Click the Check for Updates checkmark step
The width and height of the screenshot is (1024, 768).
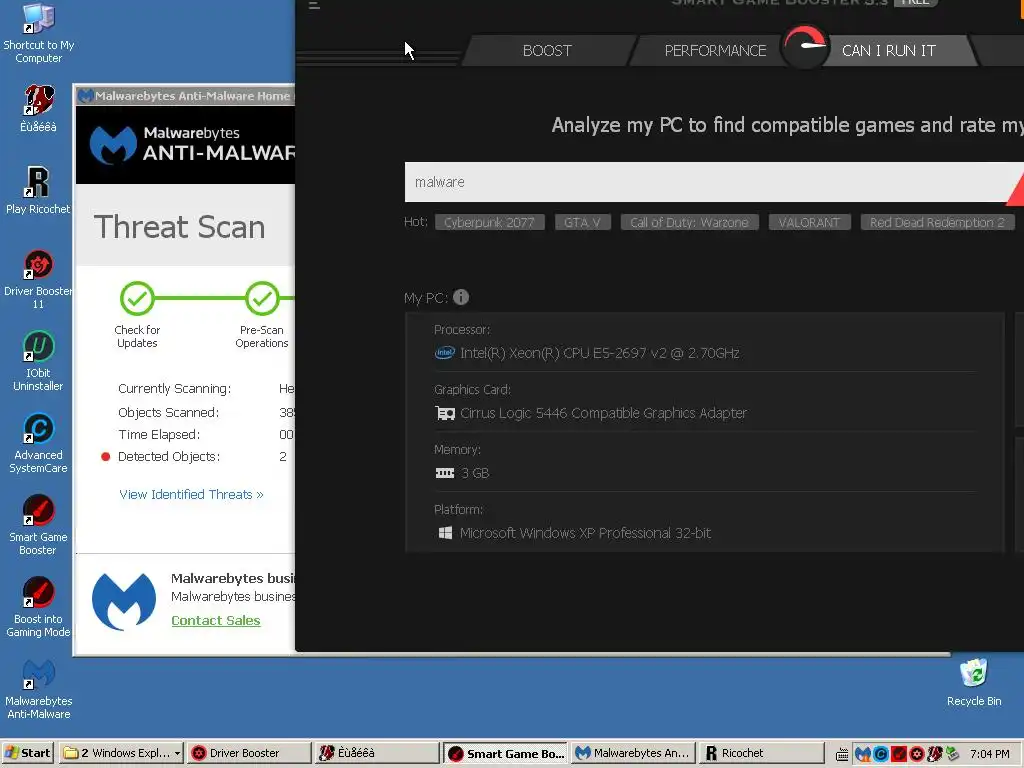coord(137,298)
